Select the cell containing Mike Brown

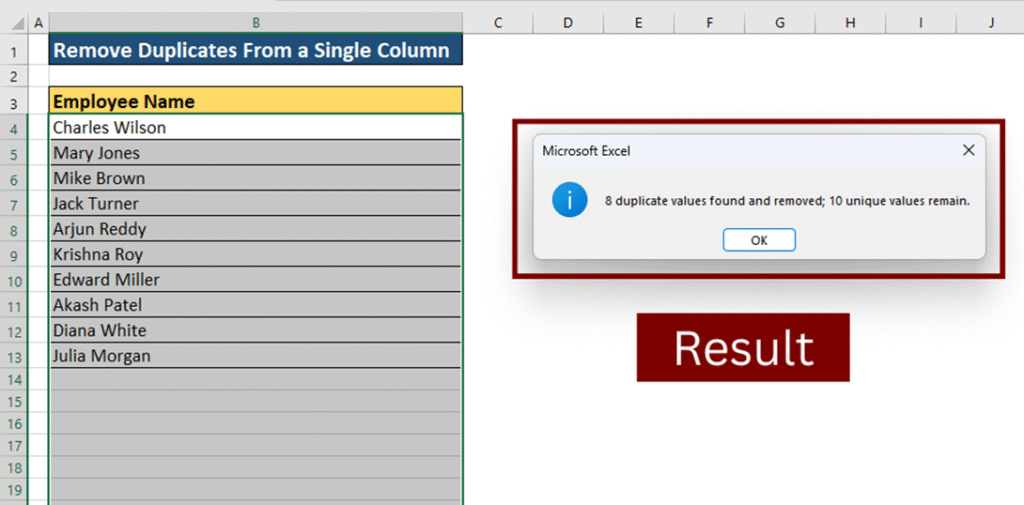tap(256, 178)
